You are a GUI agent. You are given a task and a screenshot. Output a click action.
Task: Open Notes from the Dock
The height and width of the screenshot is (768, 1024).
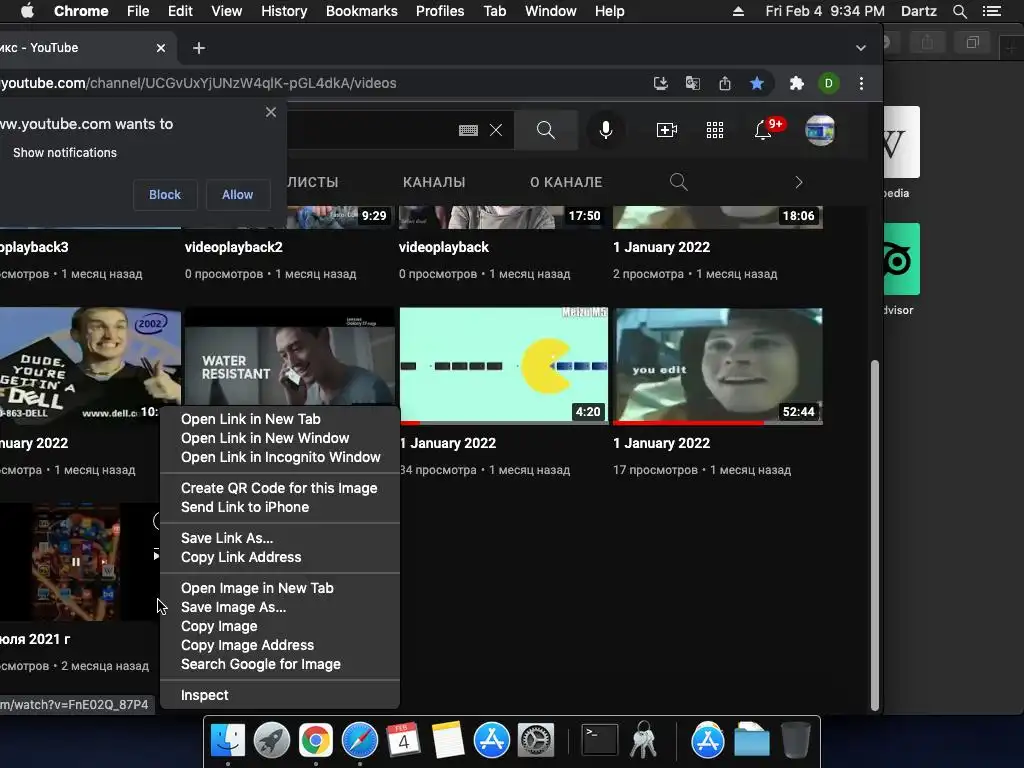[447, 741]
